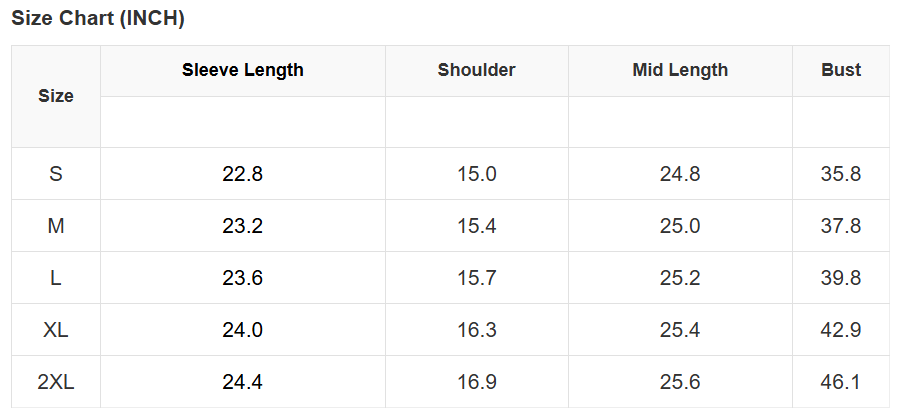
Task: Click the 22.8 sleeve length value
Action: pos(243,174)
